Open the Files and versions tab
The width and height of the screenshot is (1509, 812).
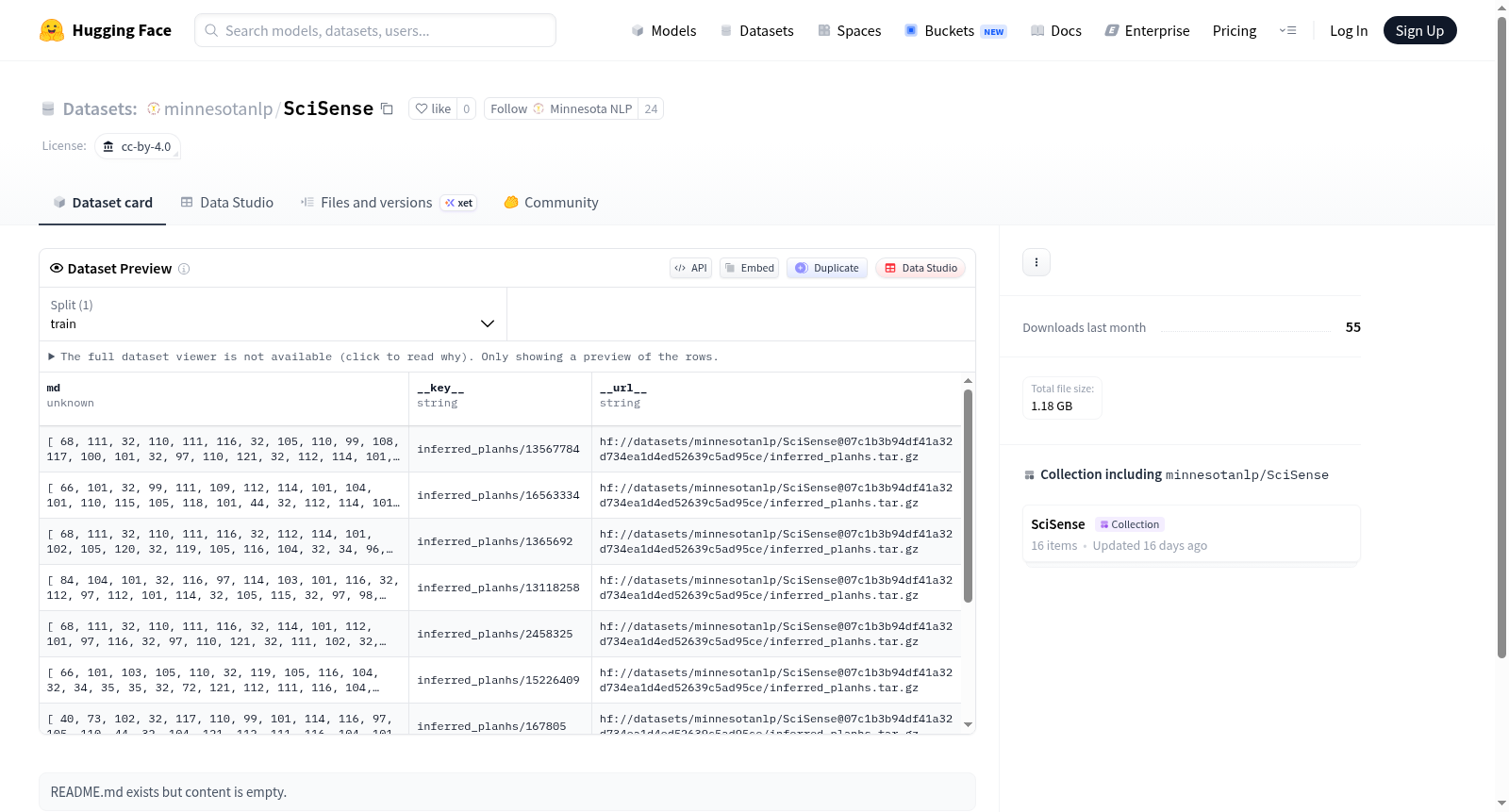point(389,203)
